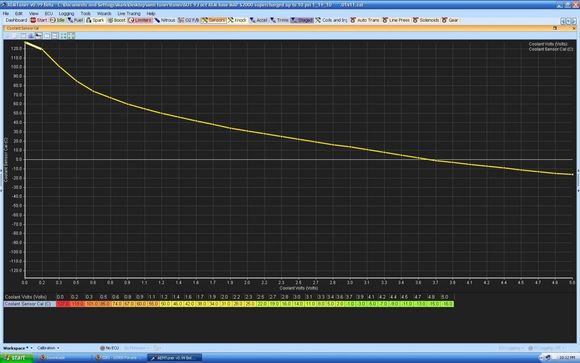The height and width of the screenshot is (363, 580).
Task: Select the Nitrous tab
Action: click(165, 20)
